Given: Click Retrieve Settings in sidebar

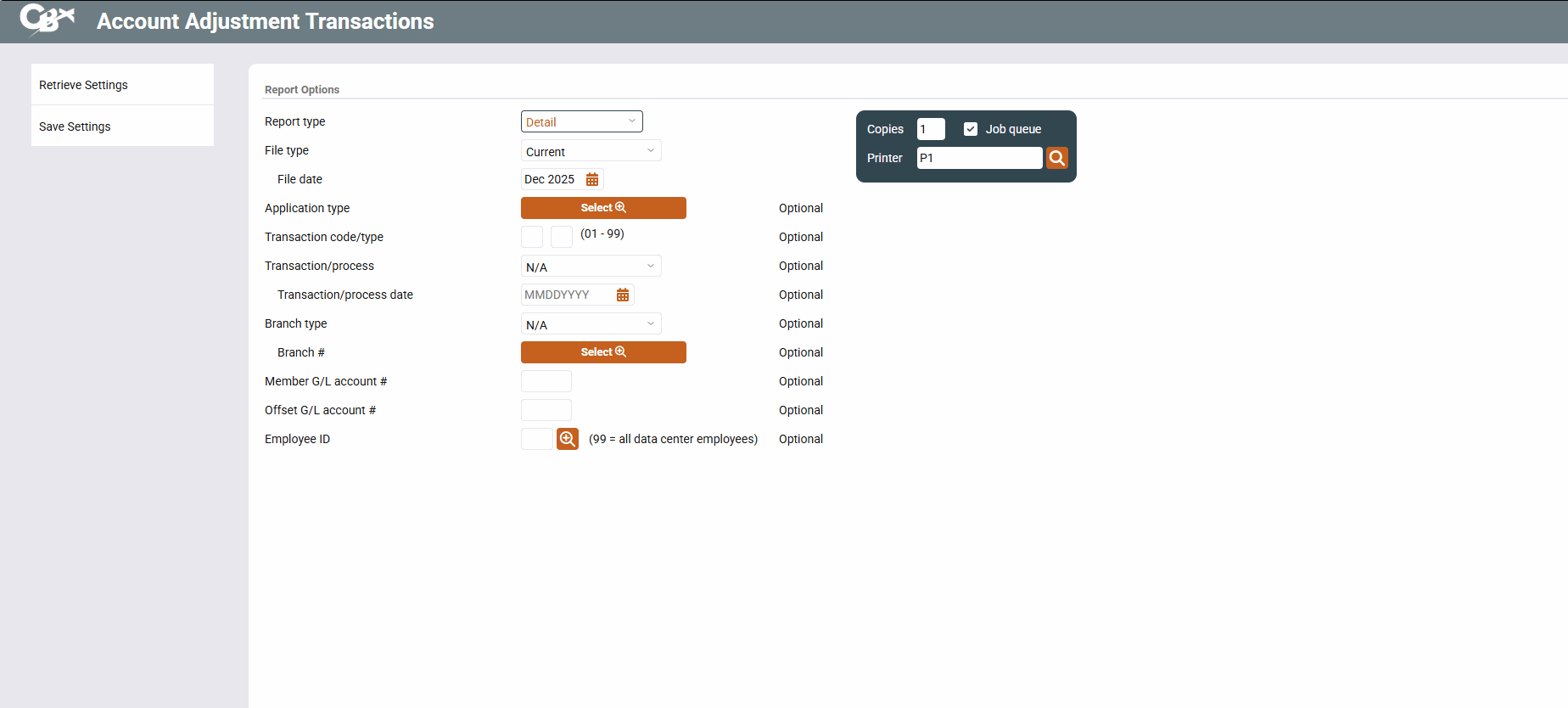Looking at the screenshot, I should coord(83,85).
